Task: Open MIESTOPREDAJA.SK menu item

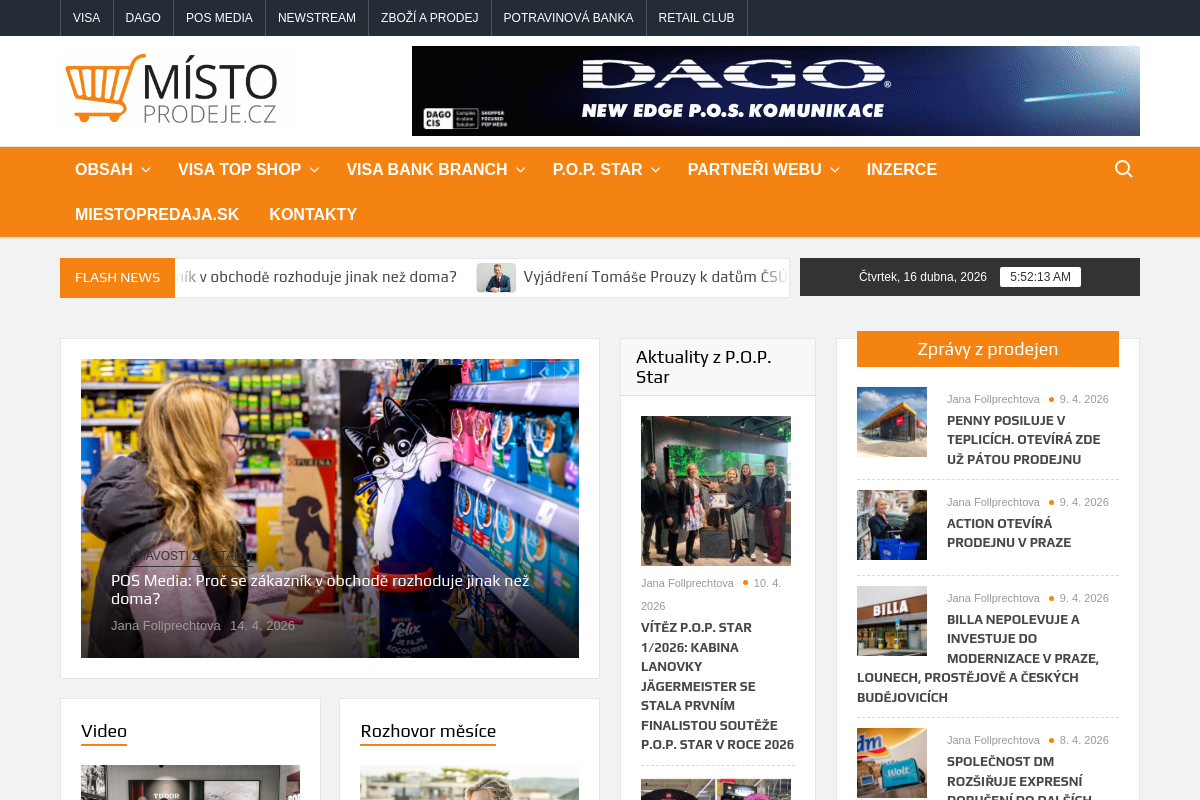Action: (x=157, y=215)
